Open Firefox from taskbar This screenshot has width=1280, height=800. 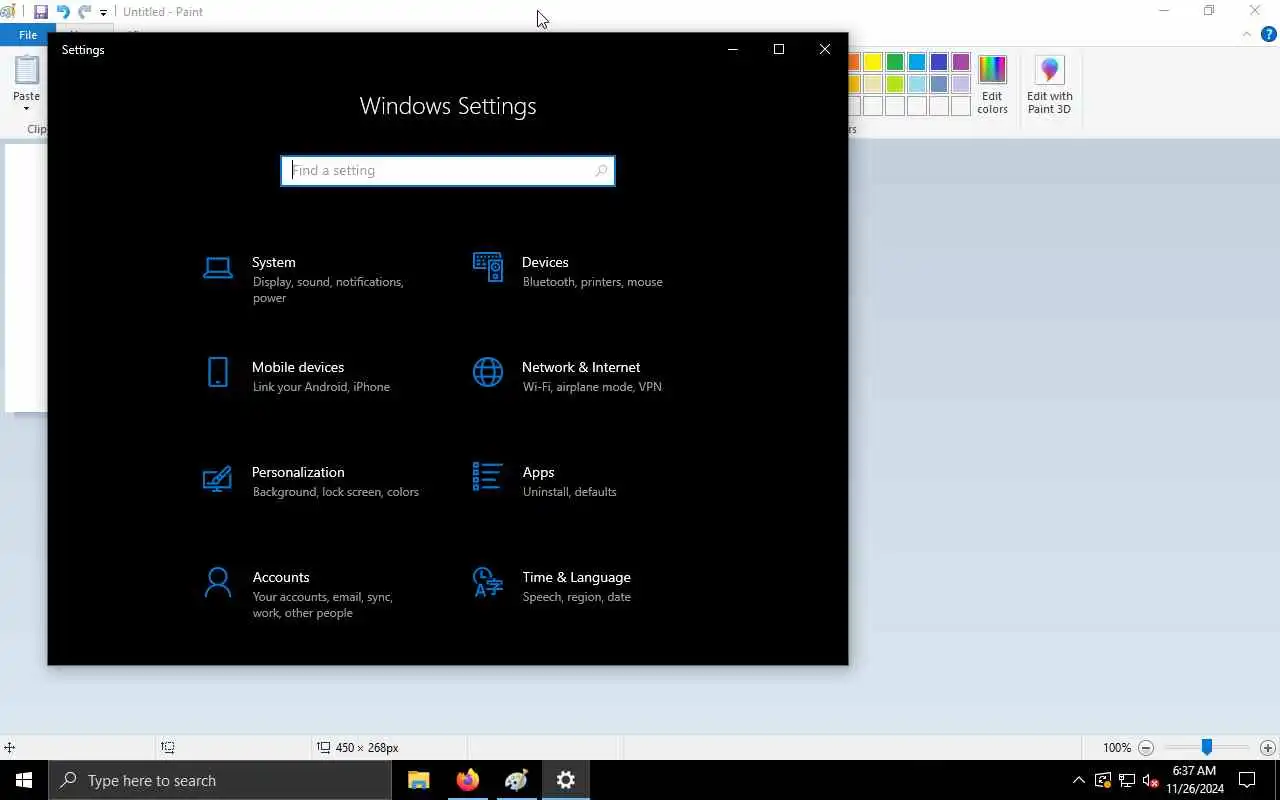(x=468, y=780)
